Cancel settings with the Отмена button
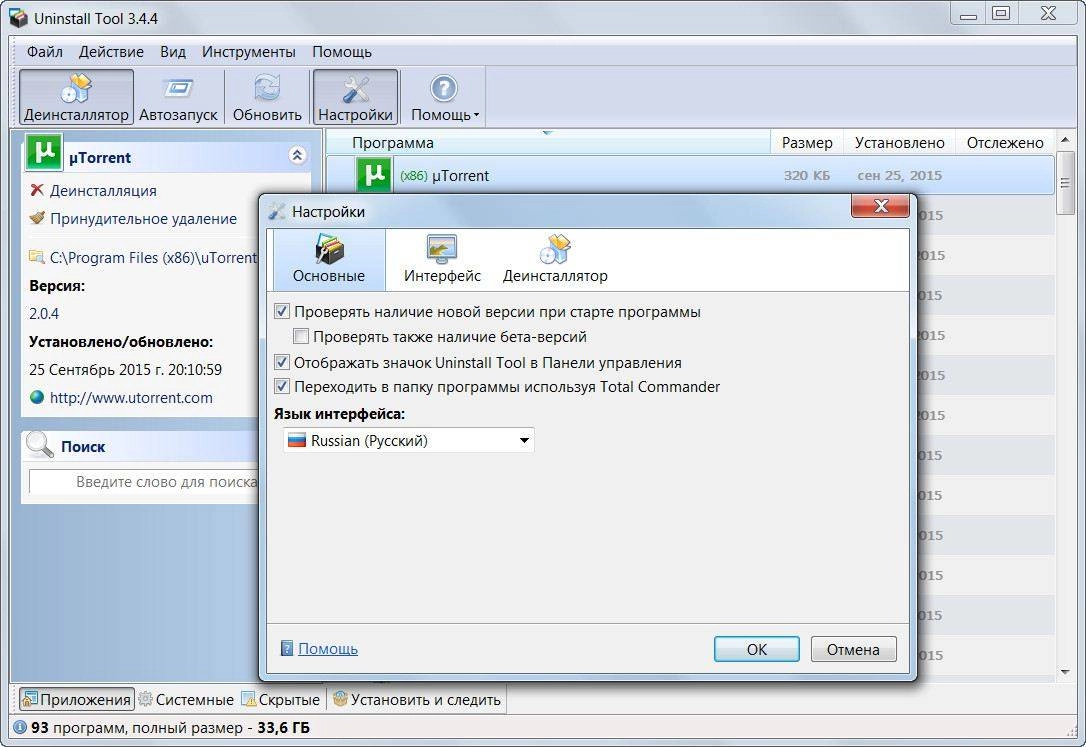The image size is (1086, 747). click(853, 649)
